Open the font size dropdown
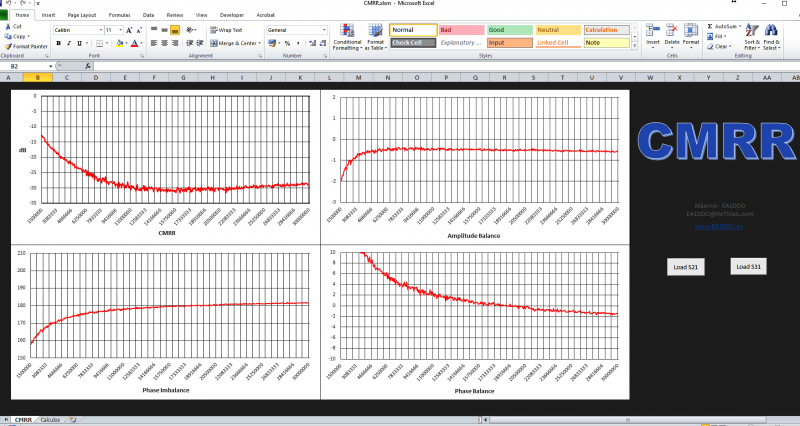Viewport: 800px width, 426px height. point(120,30)
